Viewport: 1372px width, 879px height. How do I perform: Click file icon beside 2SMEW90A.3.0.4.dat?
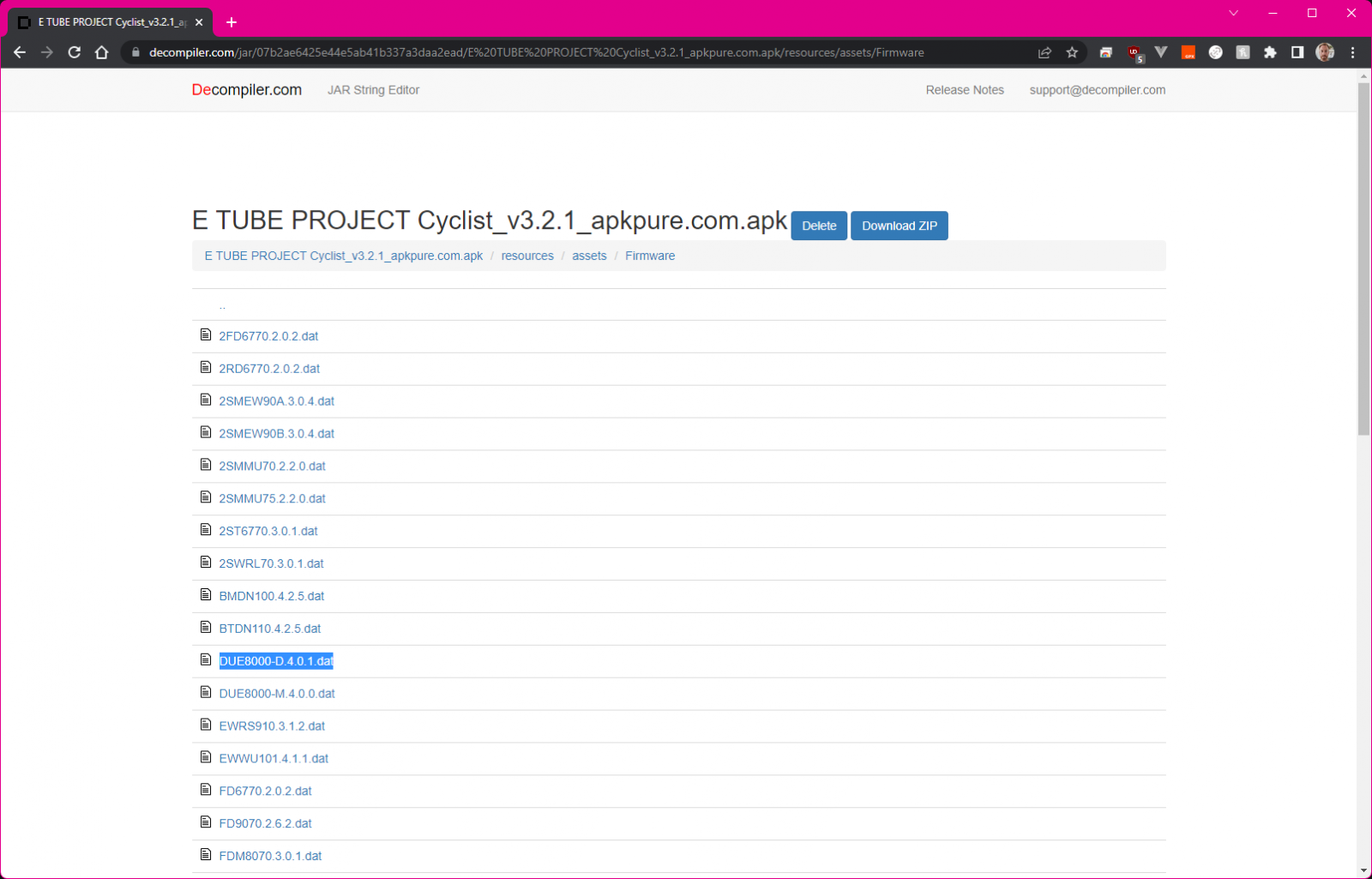tap(206, 400)
